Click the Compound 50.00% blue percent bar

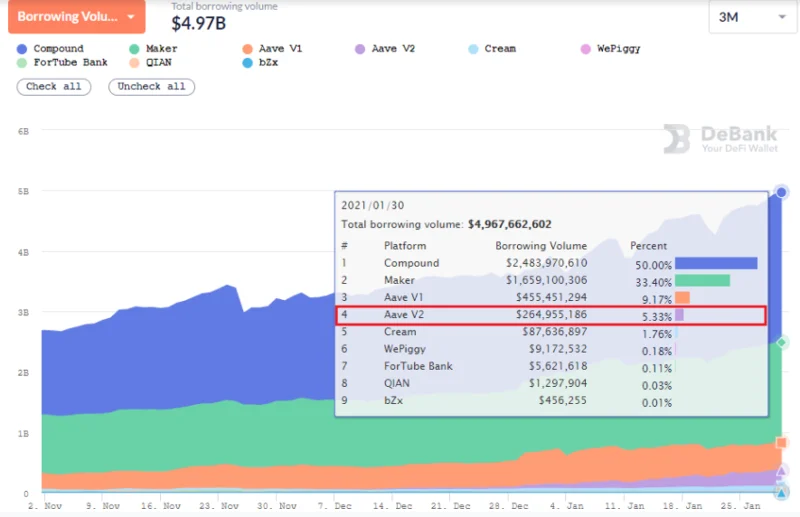(716, 263)
